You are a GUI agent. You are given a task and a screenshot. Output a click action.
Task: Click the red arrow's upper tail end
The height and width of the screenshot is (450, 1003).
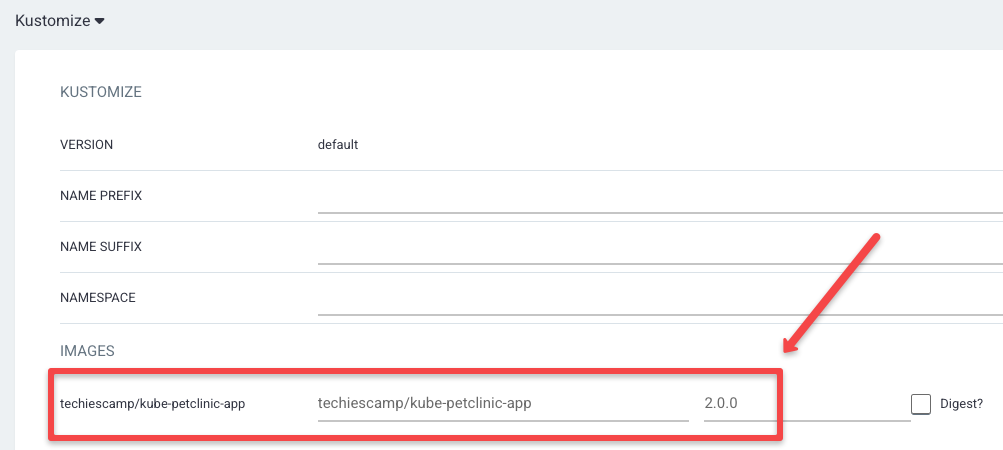pyautogui.click(x=875, y=238)
